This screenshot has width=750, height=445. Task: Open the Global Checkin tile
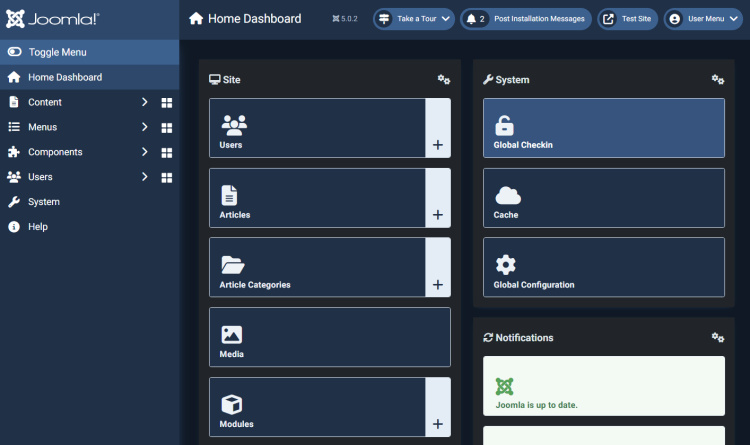click(x=603, y=128)
